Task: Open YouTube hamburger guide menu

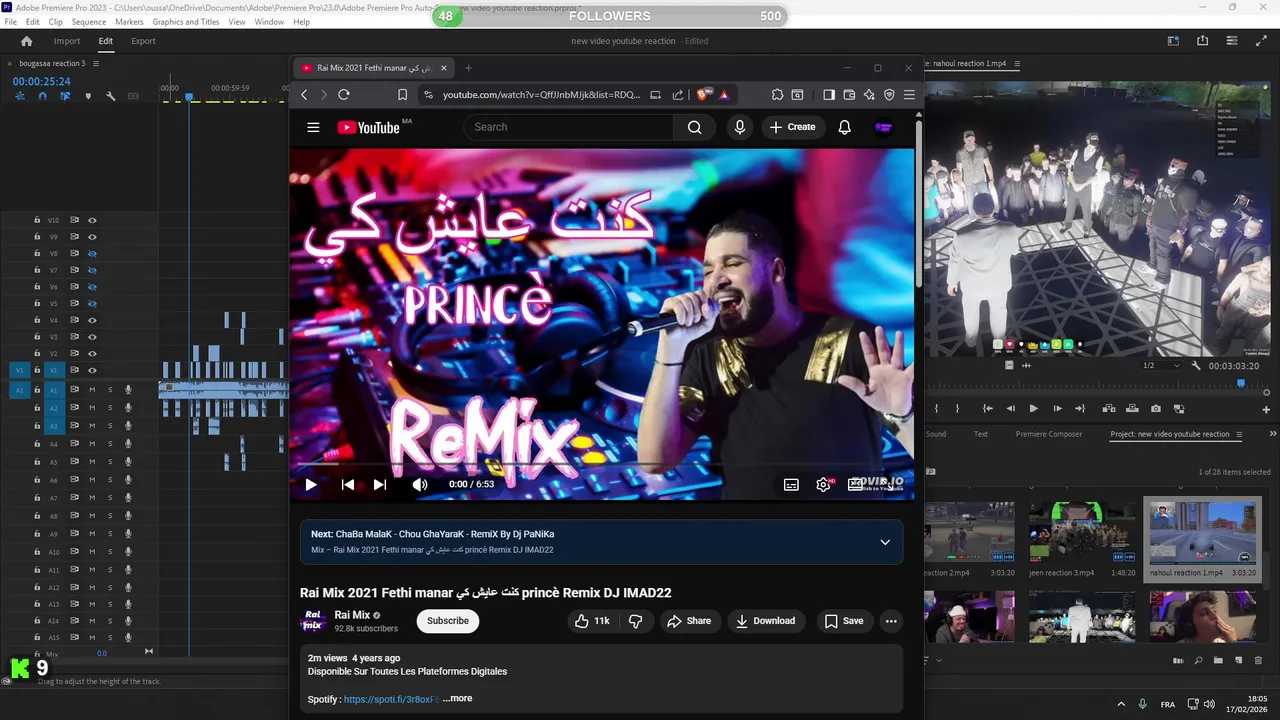Action: point(313,127)
